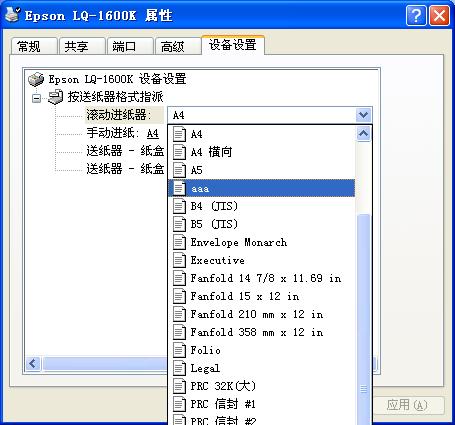Image resolution: width=455 pixels, height=425 pixels.
Task: Click page icon next to PRC 32K(大)
Action: [179, 386]
